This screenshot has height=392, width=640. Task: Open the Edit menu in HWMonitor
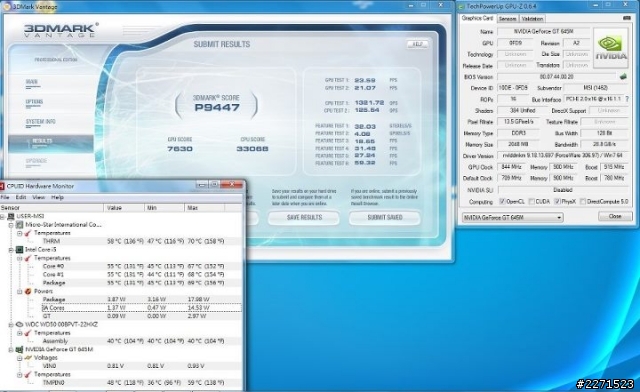tap(21, 197)
